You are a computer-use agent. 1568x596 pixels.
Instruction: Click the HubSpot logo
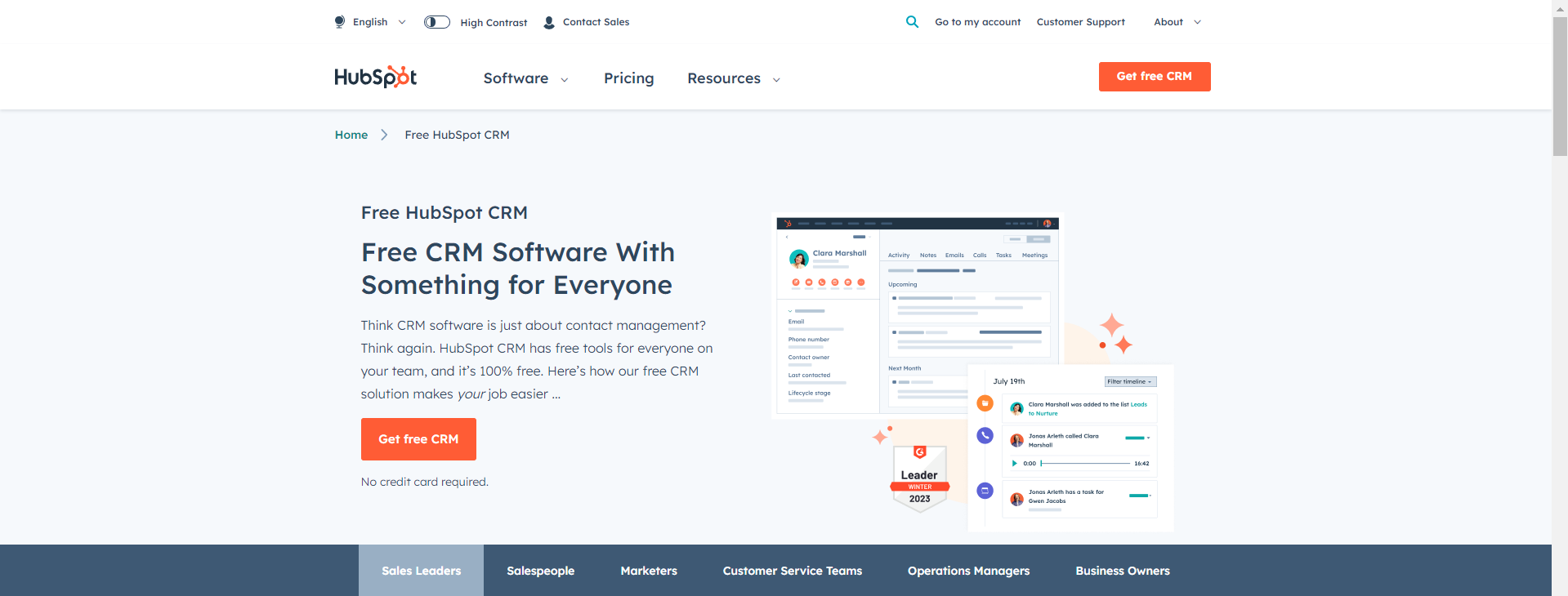[376, 77]
